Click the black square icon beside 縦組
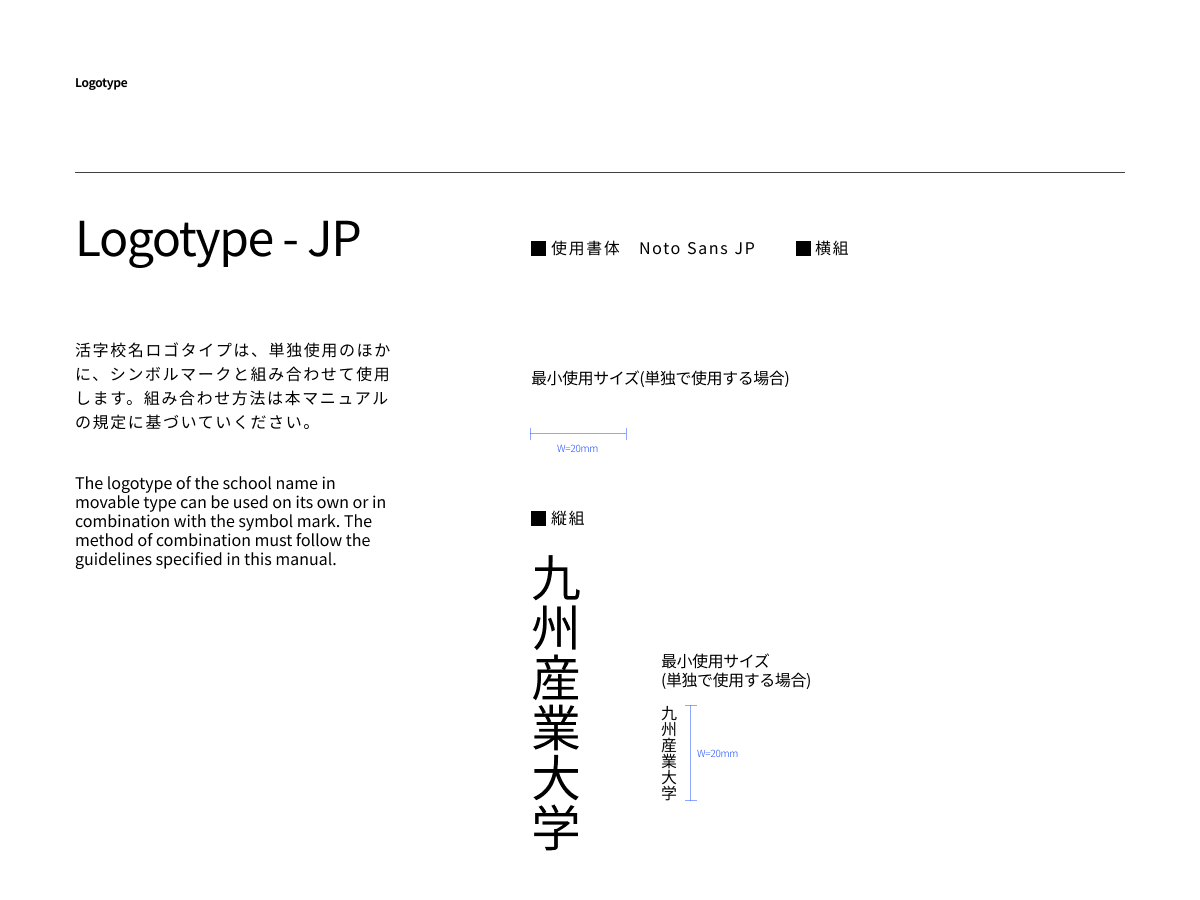The width and height of the screenshot is (1200, 900). click(x=537, y=517)
